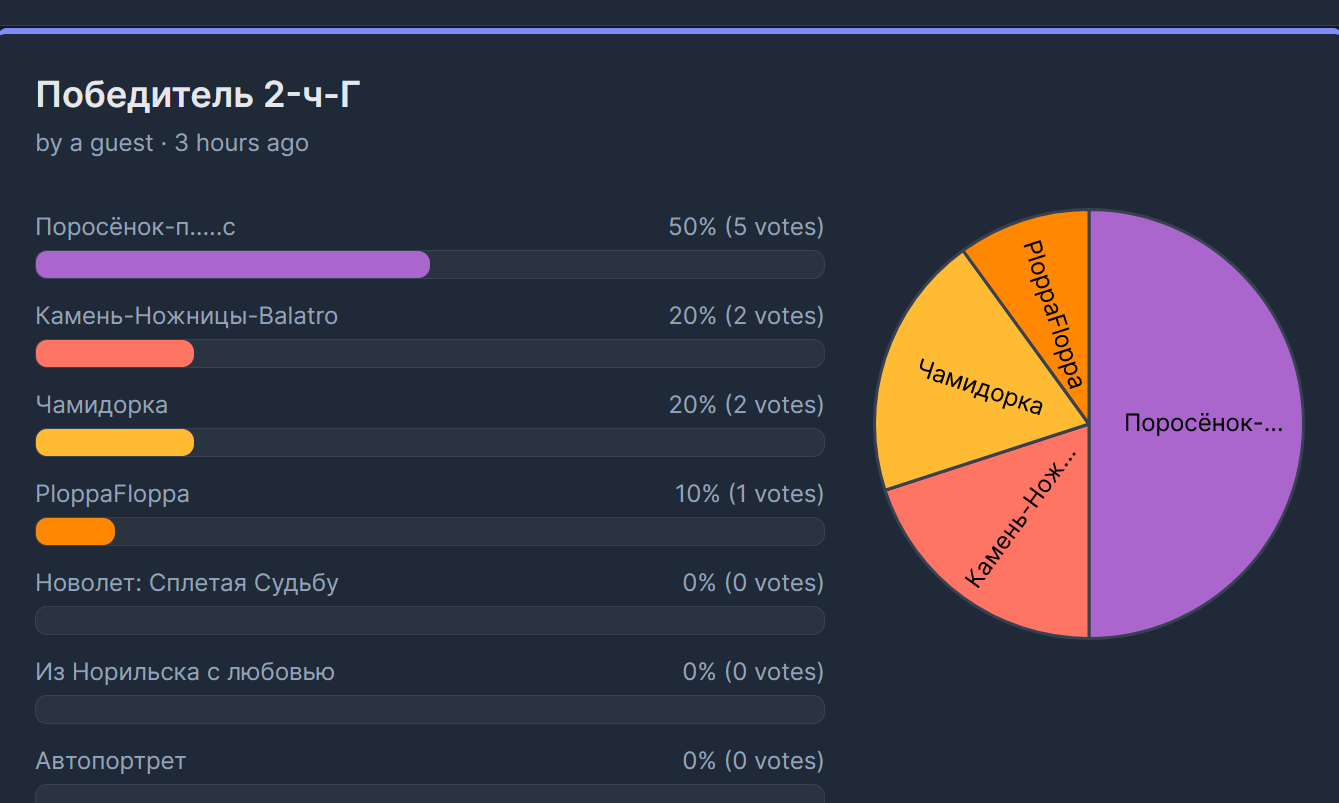This screenshot has width=1339, height=803.
Task: Click the "50% (5 votes)" result text
Action: (745, 227)
